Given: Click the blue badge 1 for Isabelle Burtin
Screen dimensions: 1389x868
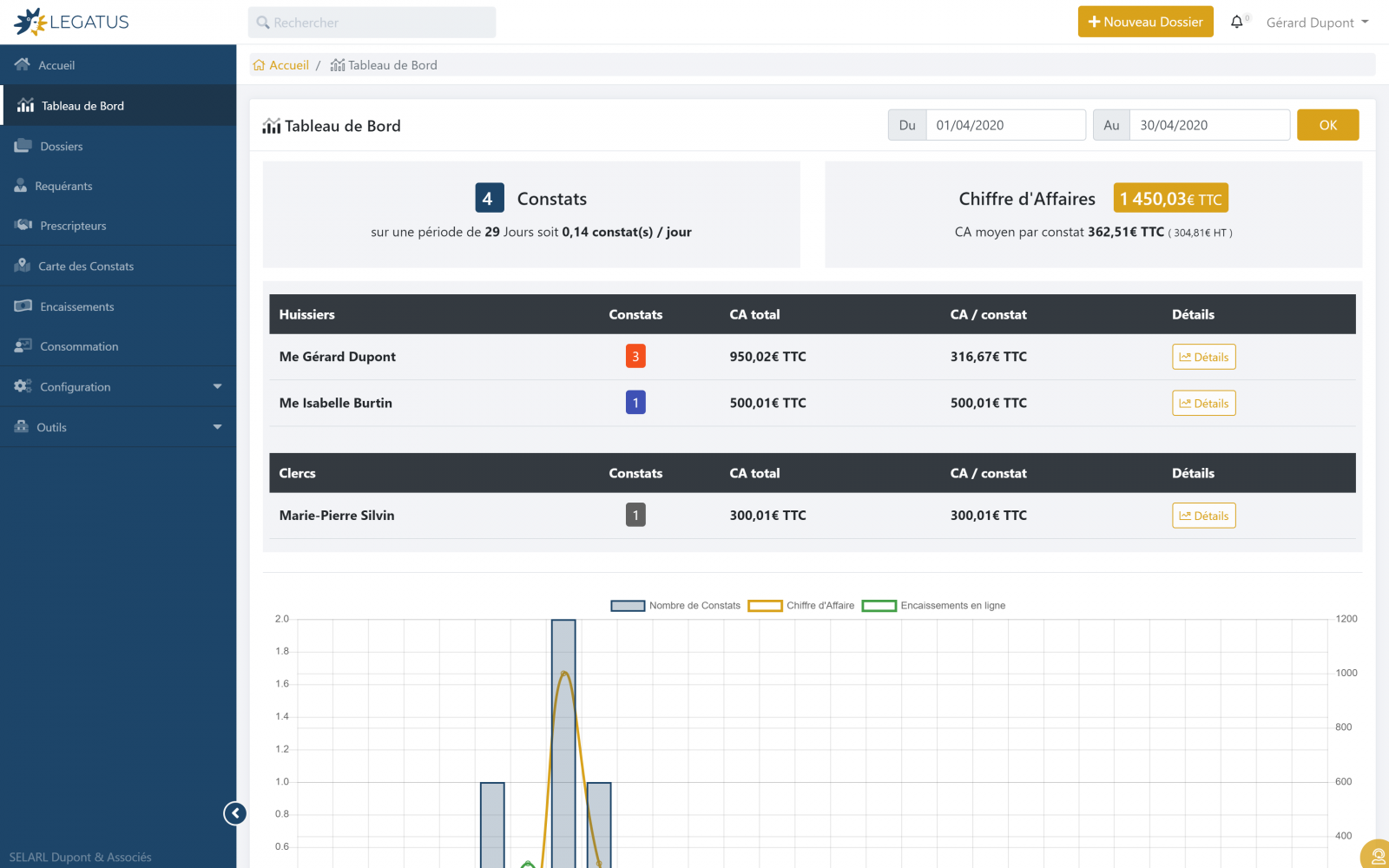Looking at the screenshot, I should [x=635, y=403].
